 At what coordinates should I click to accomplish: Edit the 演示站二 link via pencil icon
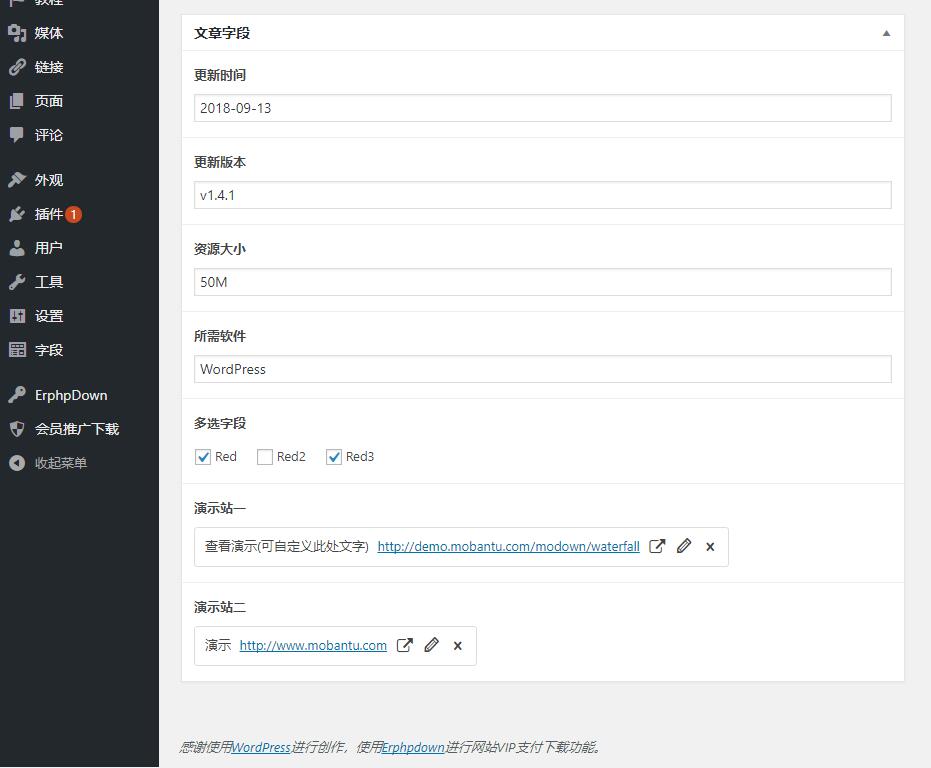click(431, 645)
